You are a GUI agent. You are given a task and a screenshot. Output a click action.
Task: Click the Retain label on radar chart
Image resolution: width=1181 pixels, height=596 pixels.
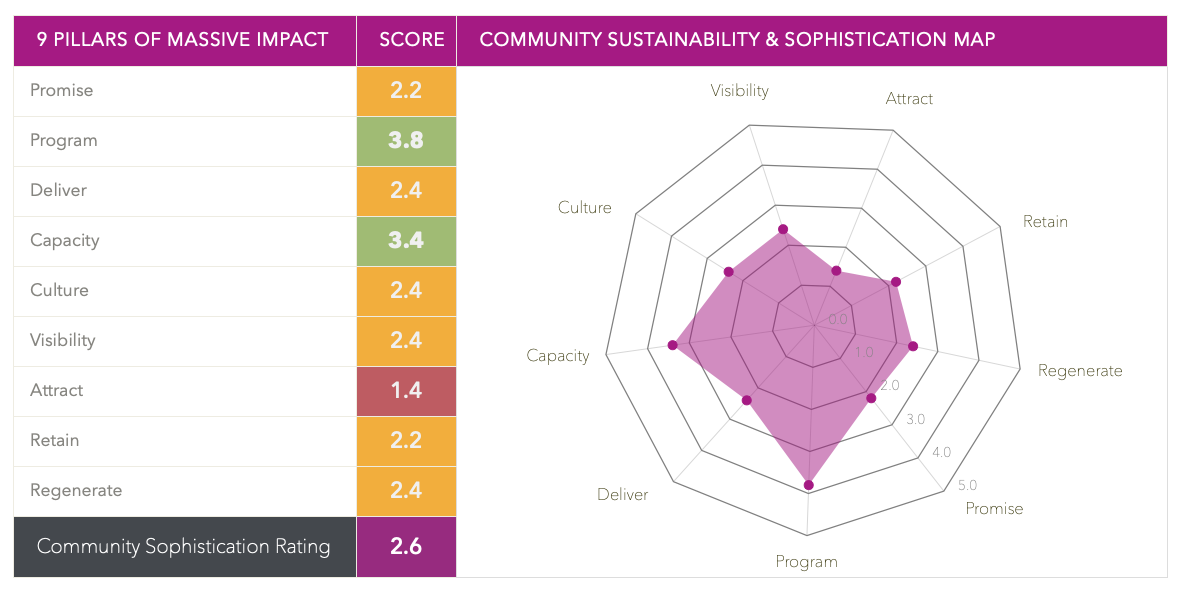(x=1045, y=222)
